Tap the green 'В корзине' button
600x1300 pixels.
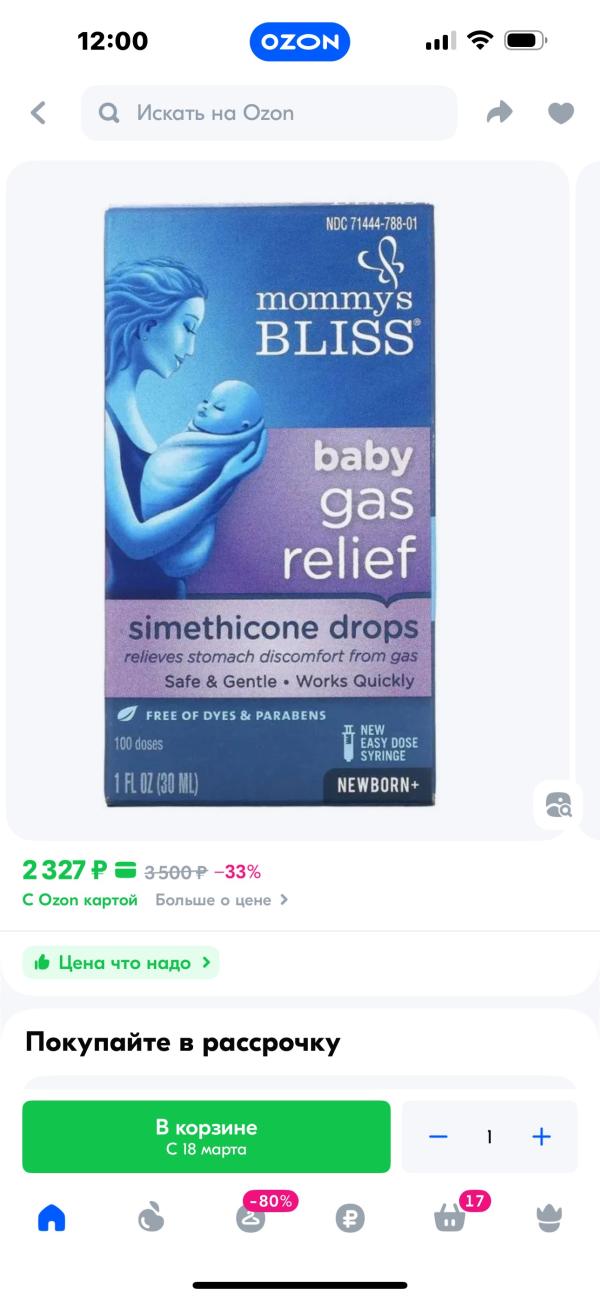[206, 1137]
